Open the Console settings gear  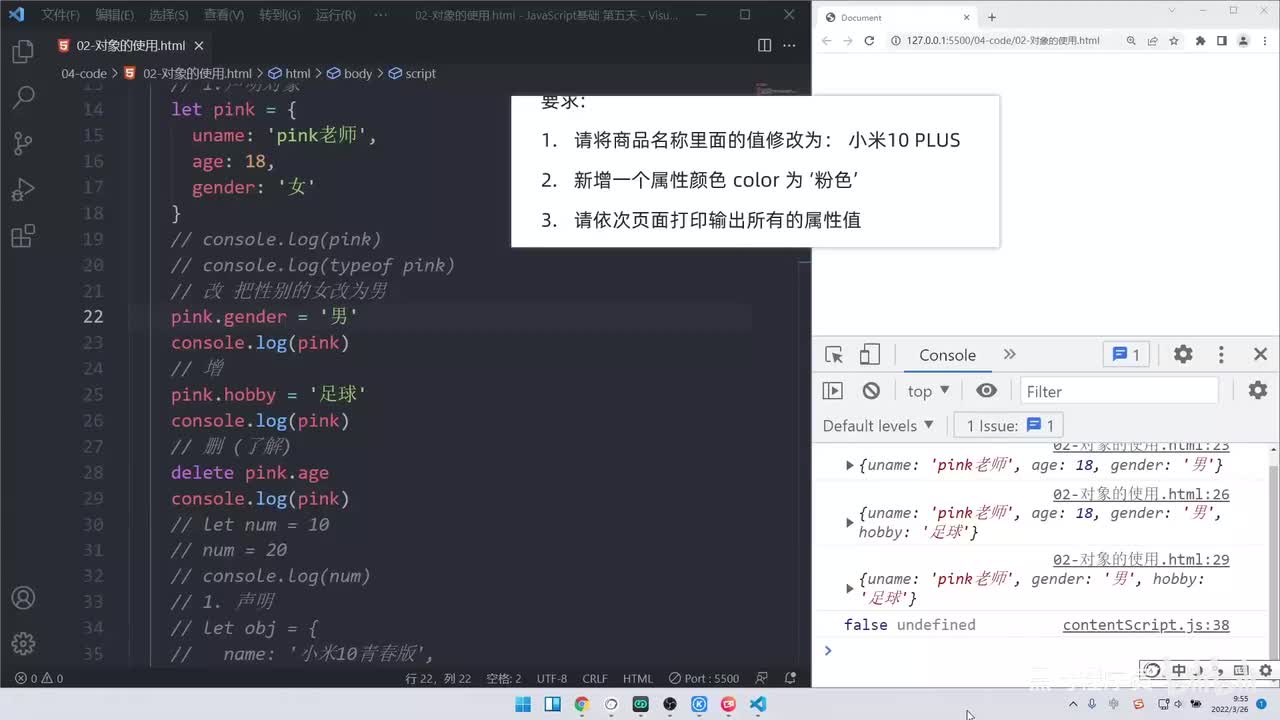[x=1258, y=390]
